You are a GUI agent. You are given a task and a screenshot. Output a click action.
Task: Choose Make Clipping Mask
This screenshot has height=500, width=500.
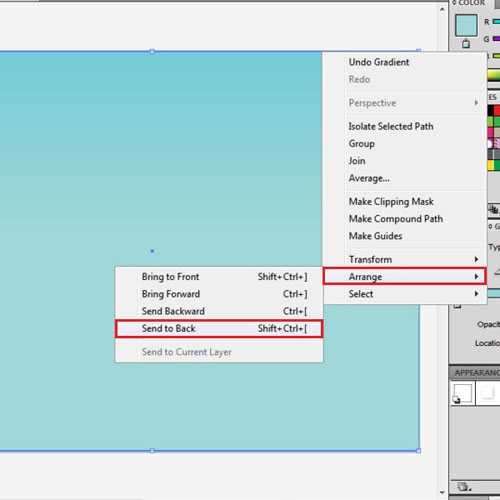tap(391, 202)
